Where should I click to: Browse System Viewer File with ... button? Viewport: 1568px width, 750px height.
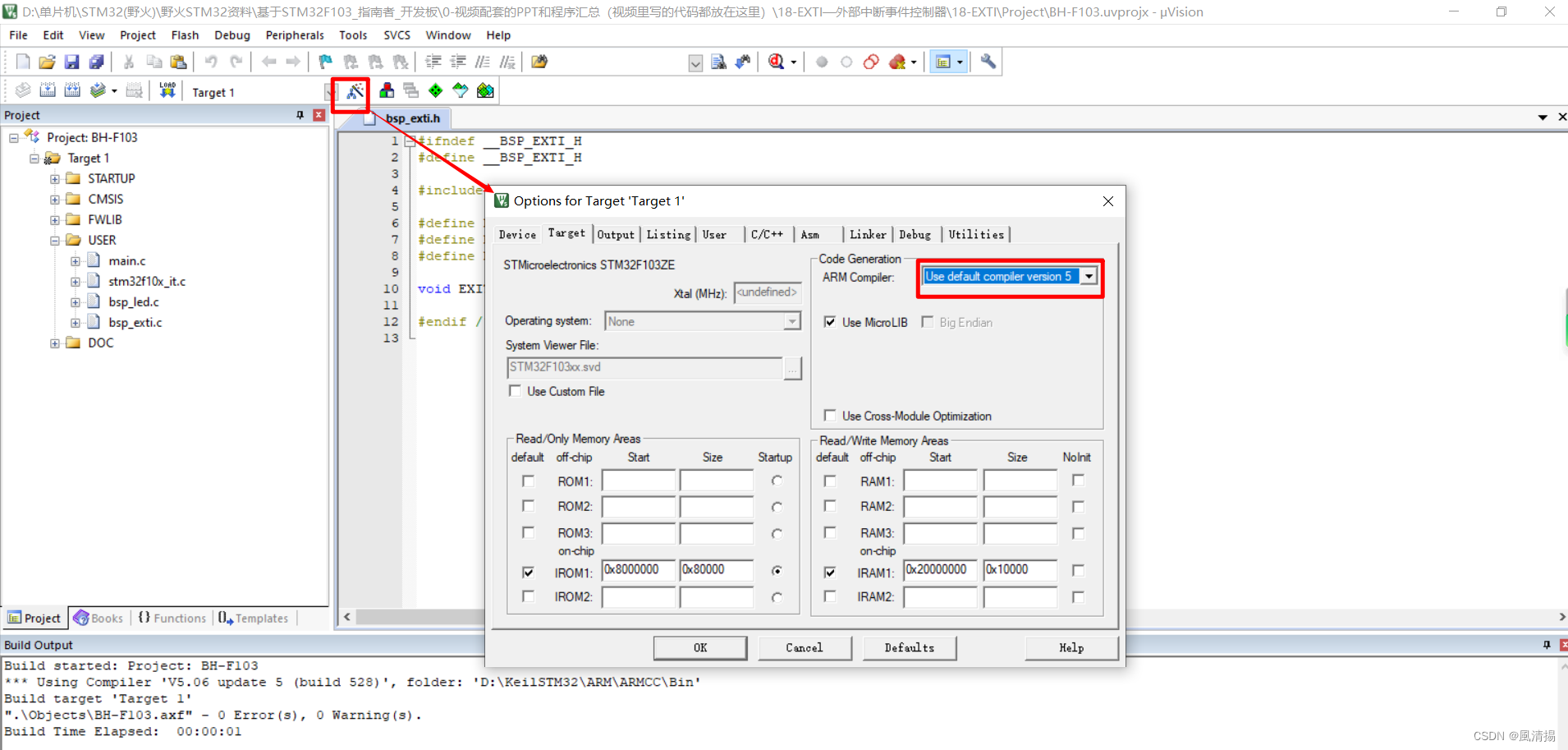[x=792, y=369]
